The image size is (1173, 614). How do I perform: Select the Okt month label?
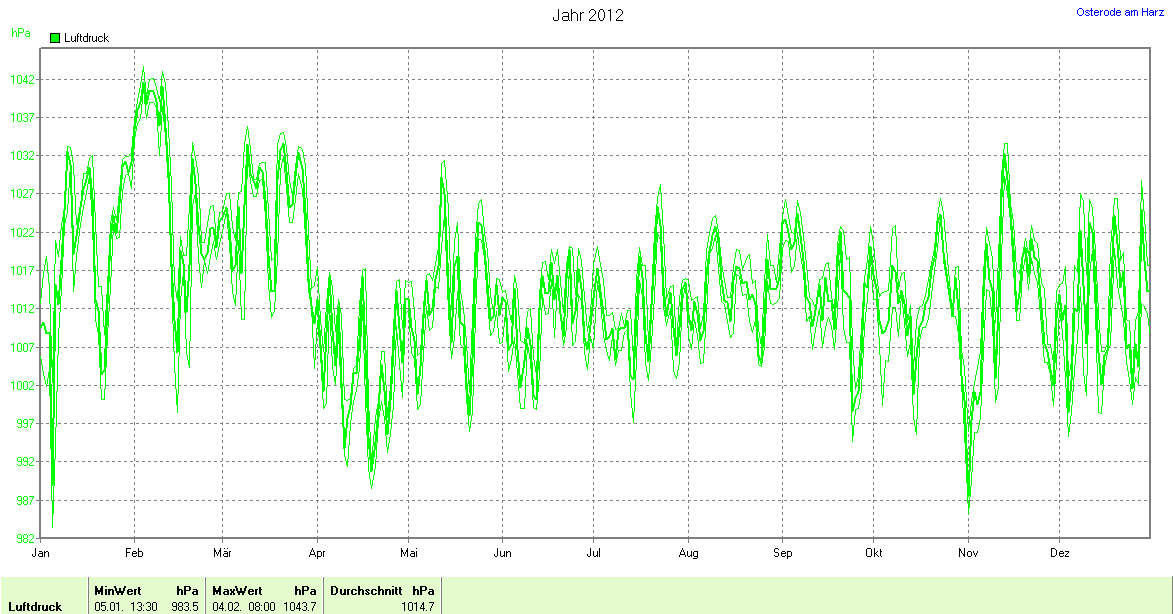[x=874, y=552]
